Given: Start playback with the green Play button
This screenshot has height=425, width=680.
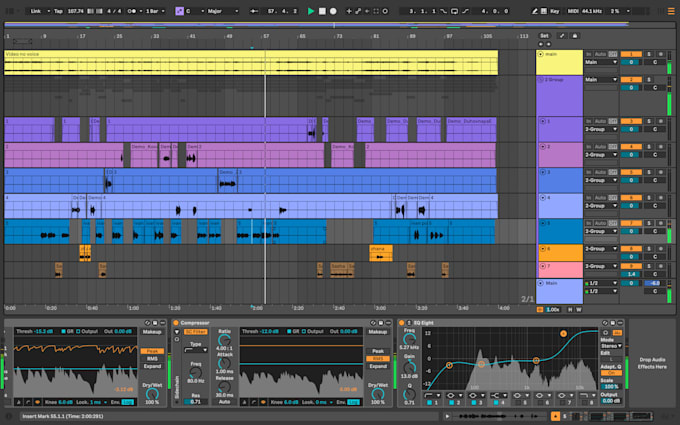Looking at the screenshot, I should point(311,11).
